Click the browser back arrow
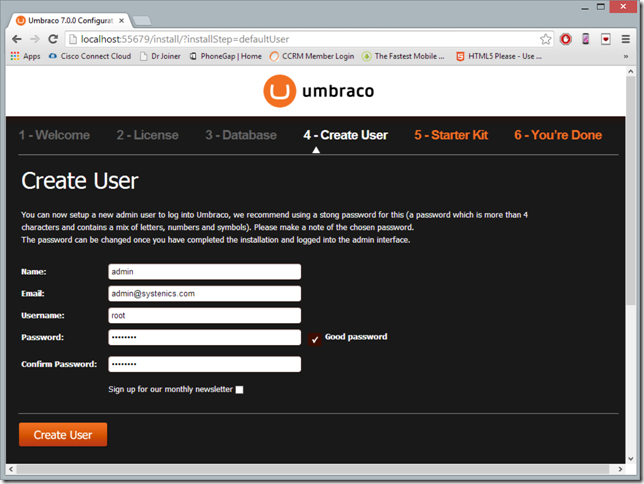The image size is (644, 484). click(x=16, y=39)
